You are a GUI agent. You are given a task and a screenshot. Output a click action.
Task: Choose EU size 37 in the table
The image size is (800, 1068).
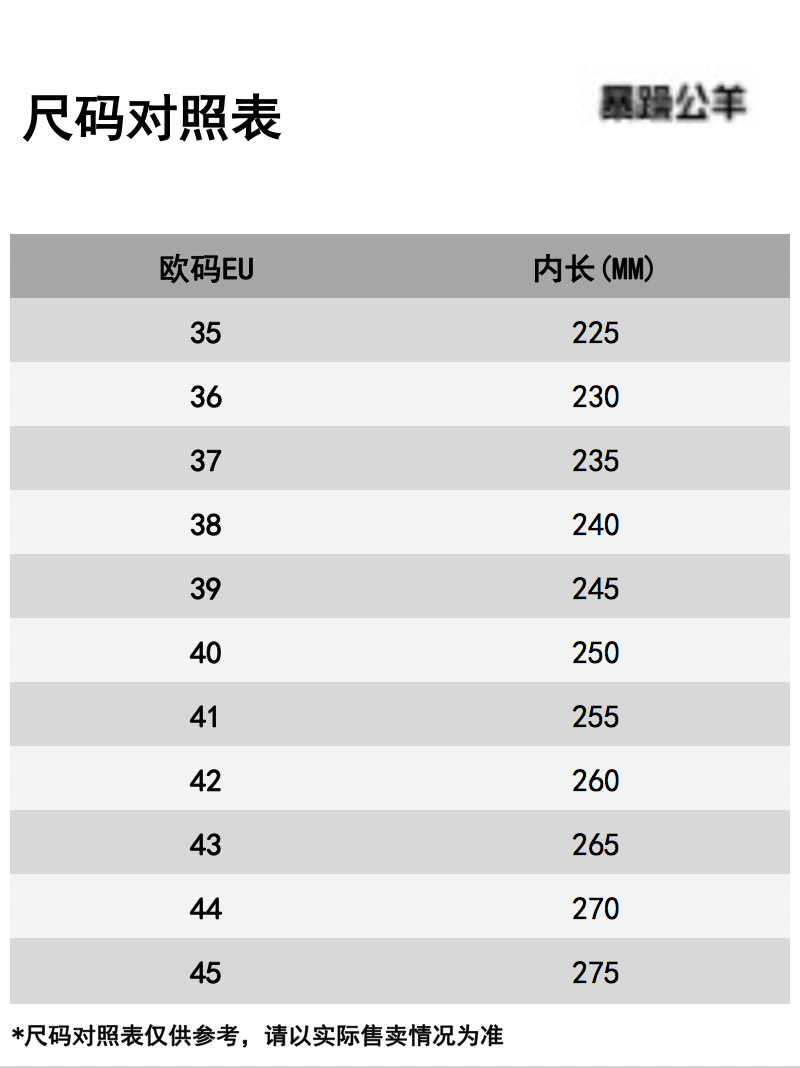[x=206, y=460]
